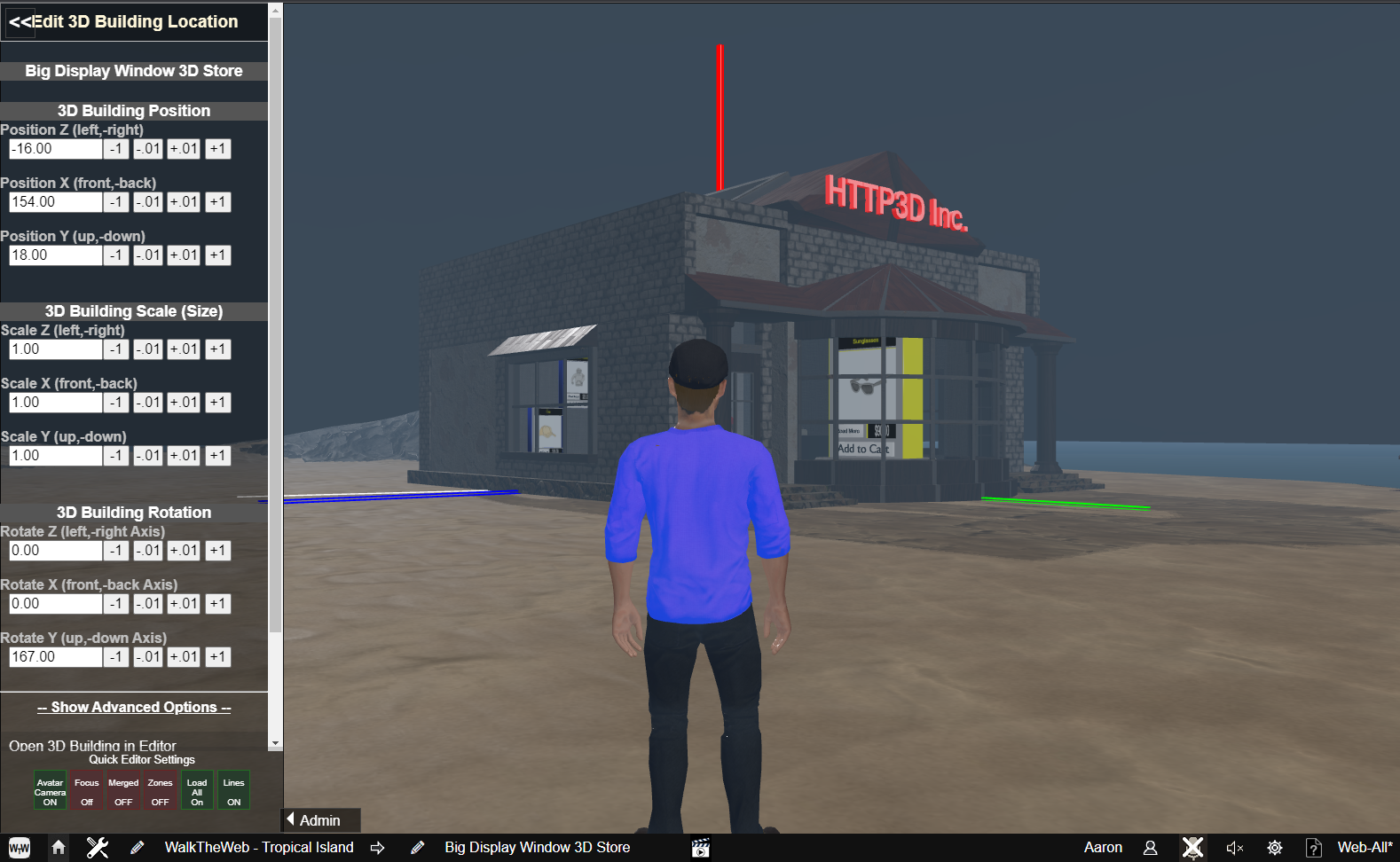1400x862 pixels.
Task: Increase Position Z by 1
Action: coord(218,149)
